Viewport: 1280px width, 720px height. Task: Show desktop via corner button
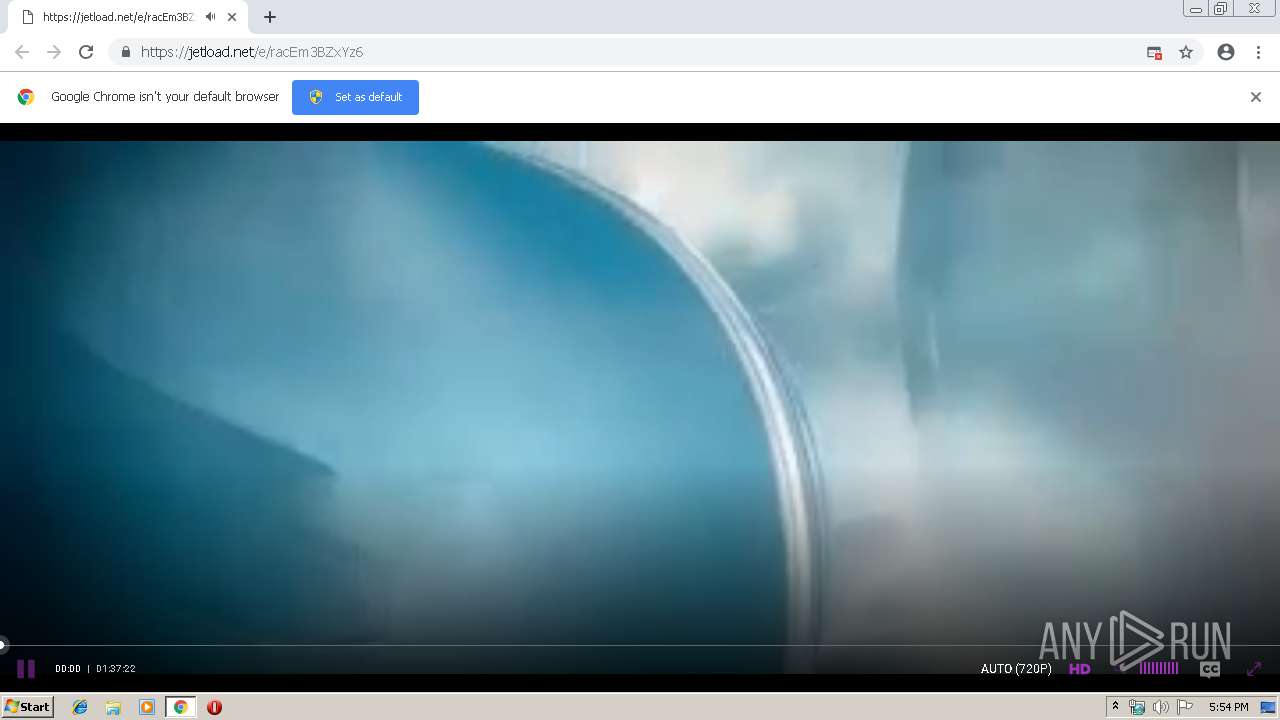click(1268, 707)
